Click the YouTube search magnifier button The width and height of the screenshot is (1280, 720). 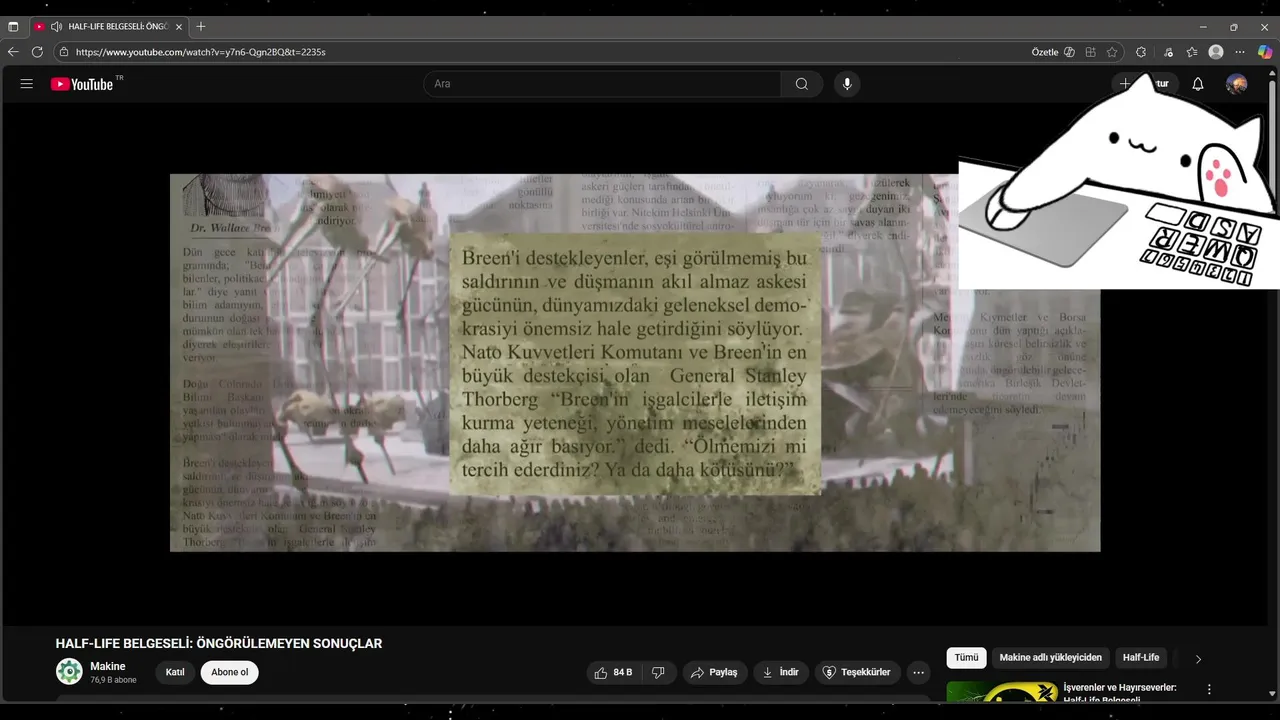coord(802,84)
